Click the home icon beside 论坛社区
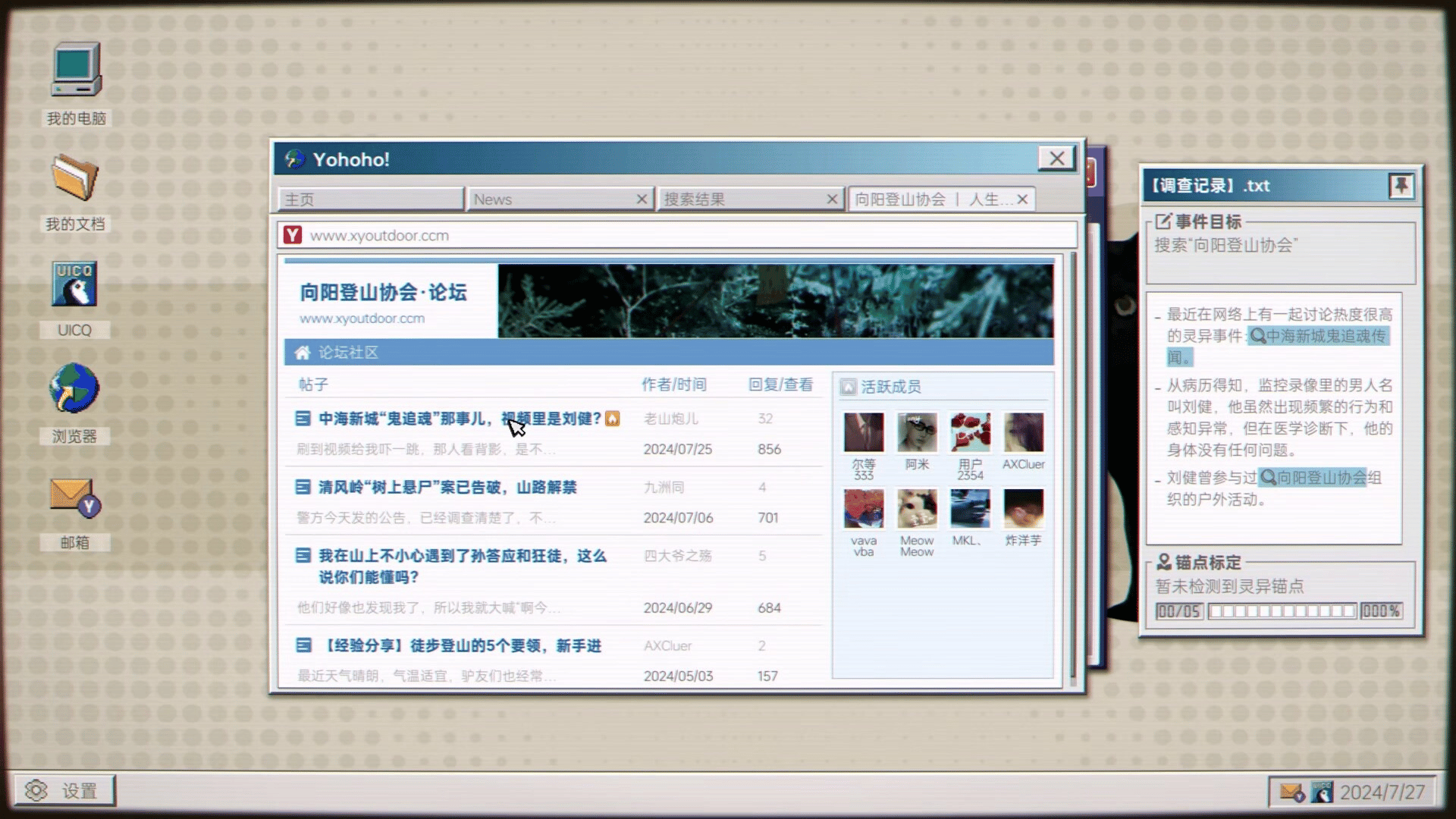Screen dimensions: 1456x819 303,353
